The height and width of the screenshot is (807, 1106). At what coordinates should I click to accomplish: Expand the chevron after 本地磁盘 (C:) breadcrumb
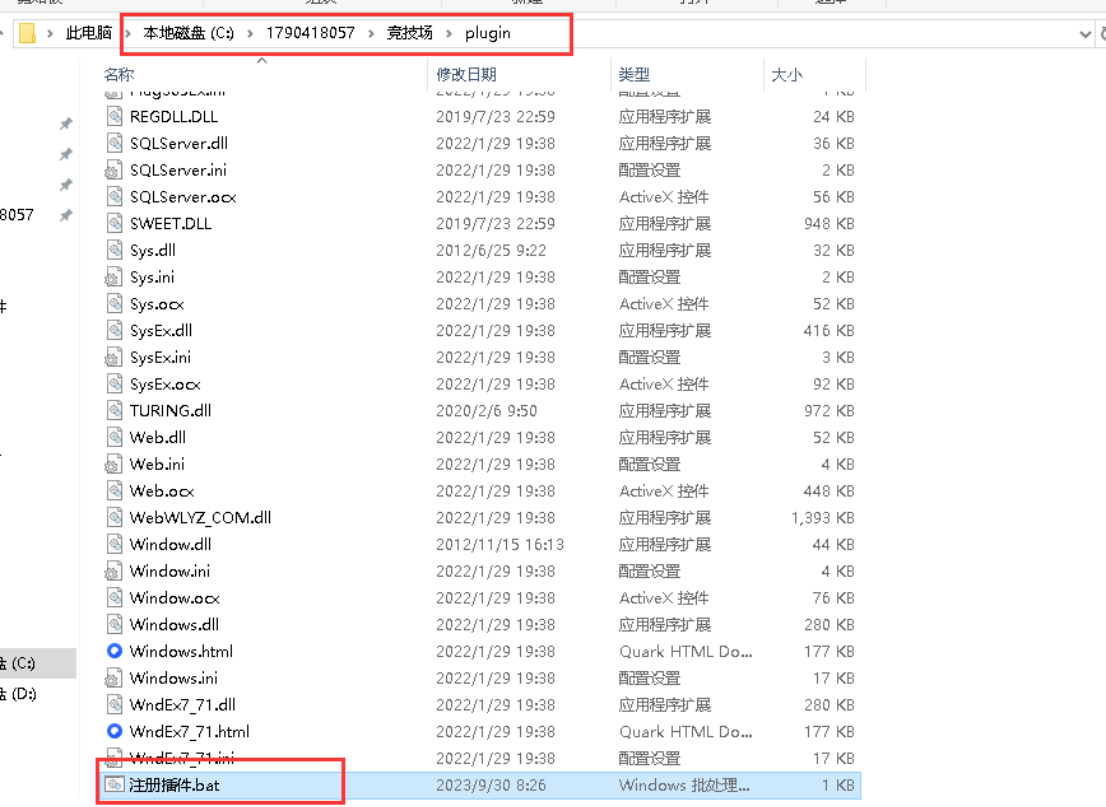tap(250, 33)
